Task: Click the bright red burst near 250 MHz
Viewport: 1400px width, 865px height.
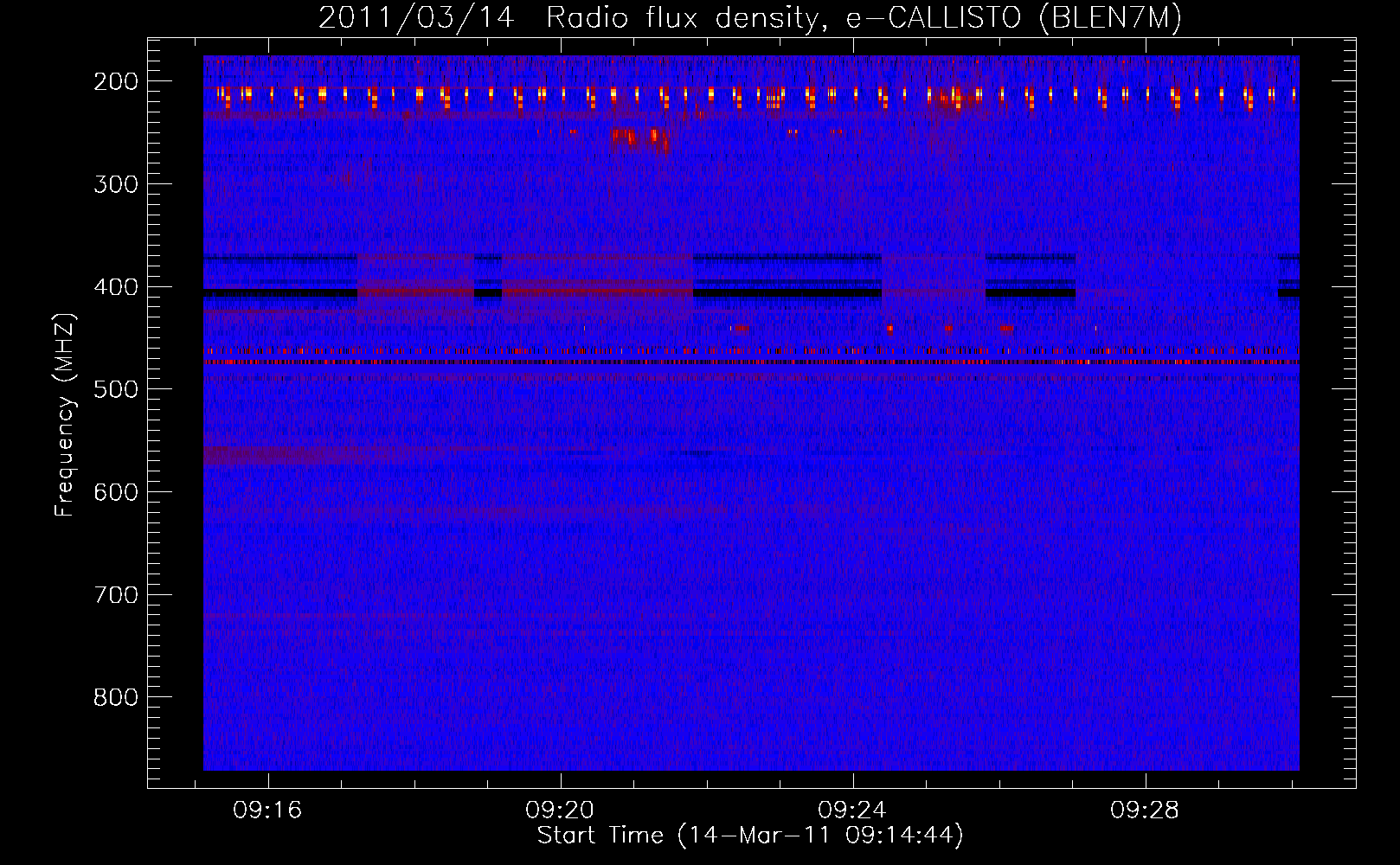Action: pyautogui.click(x=639, y=139)
